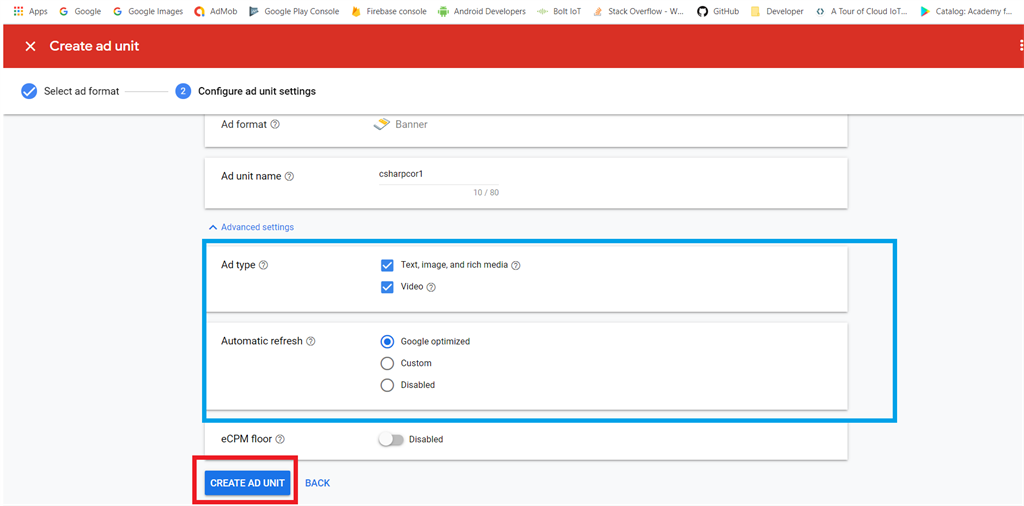
Task: Click the Automatic refresh help icon
Action: point(311,341)
